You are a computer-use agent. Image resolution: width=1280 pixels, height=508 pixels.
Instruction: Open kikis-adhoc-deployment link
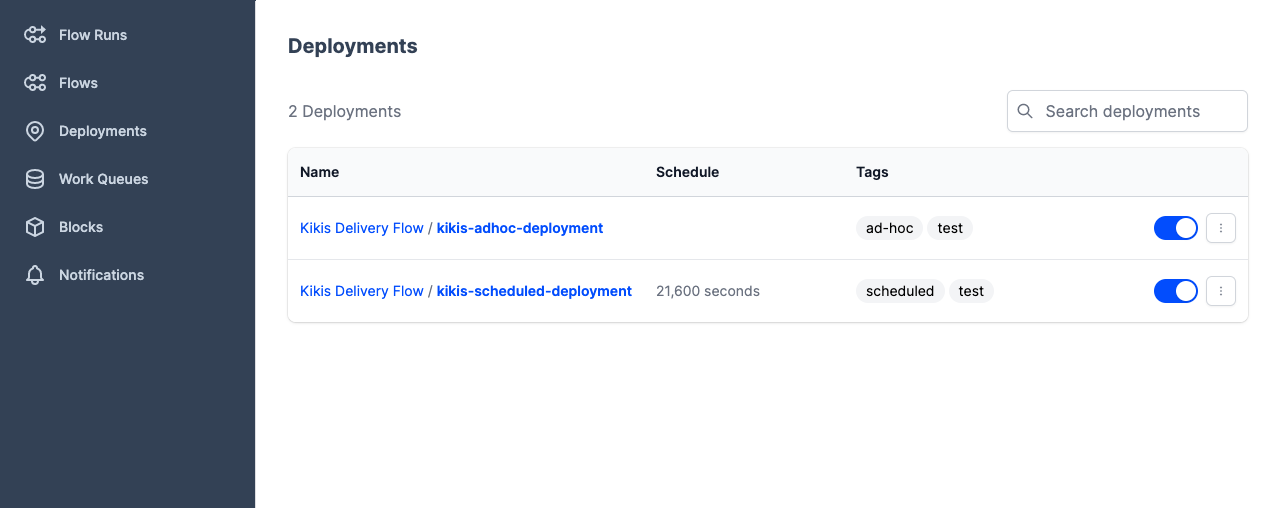pos(520,228)
